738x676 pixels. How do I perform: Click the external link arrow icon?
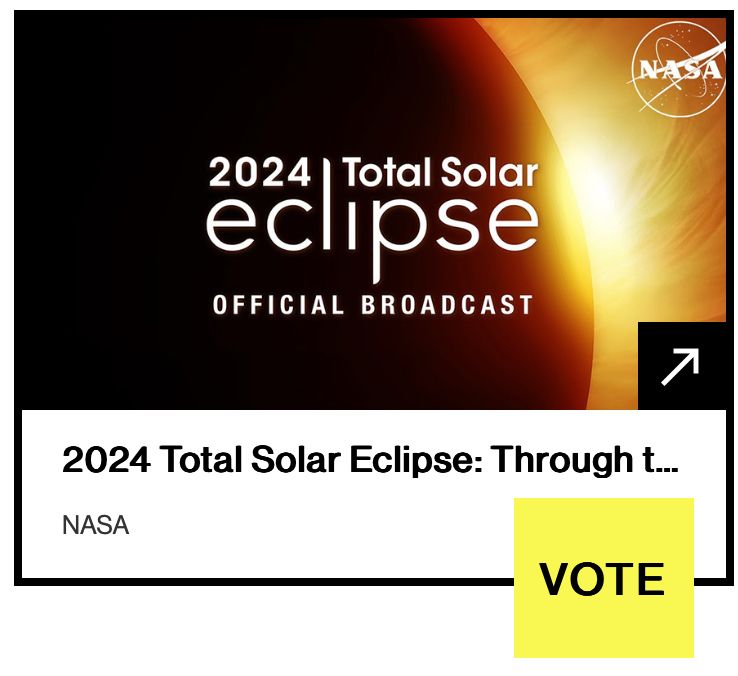point(680,367)
